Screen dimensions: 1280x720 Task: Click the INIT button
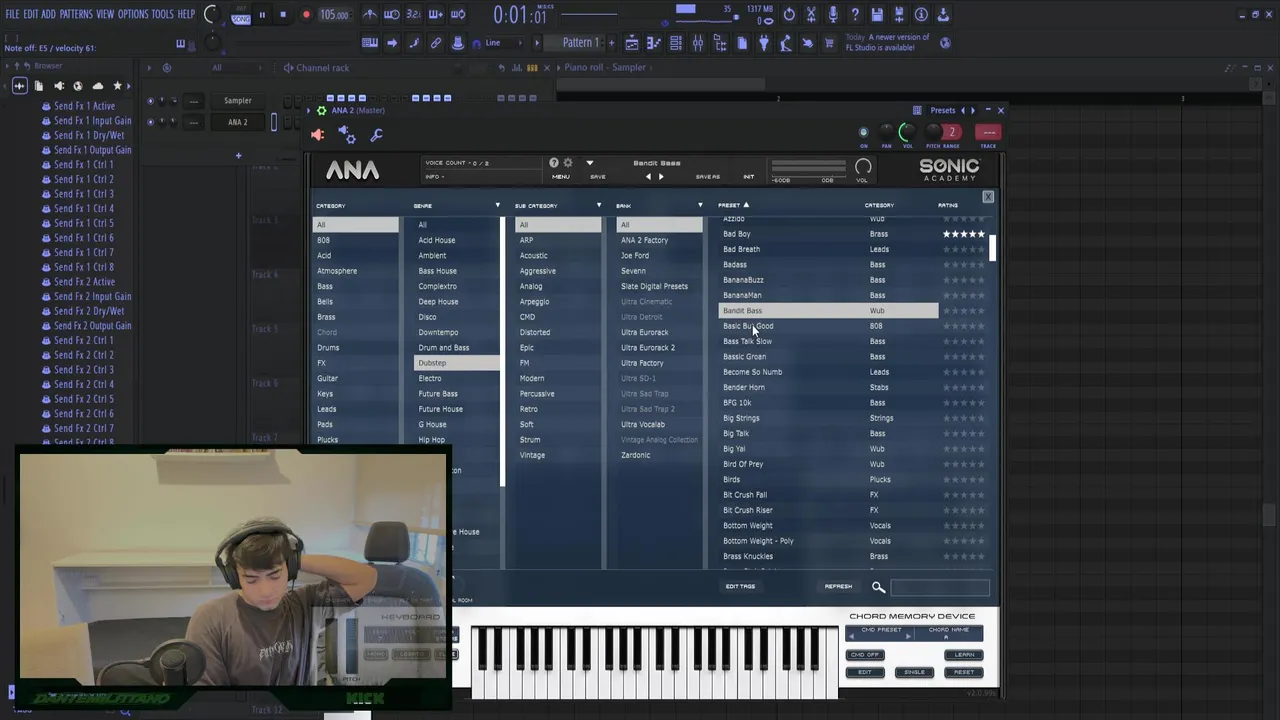pos(748,177)
